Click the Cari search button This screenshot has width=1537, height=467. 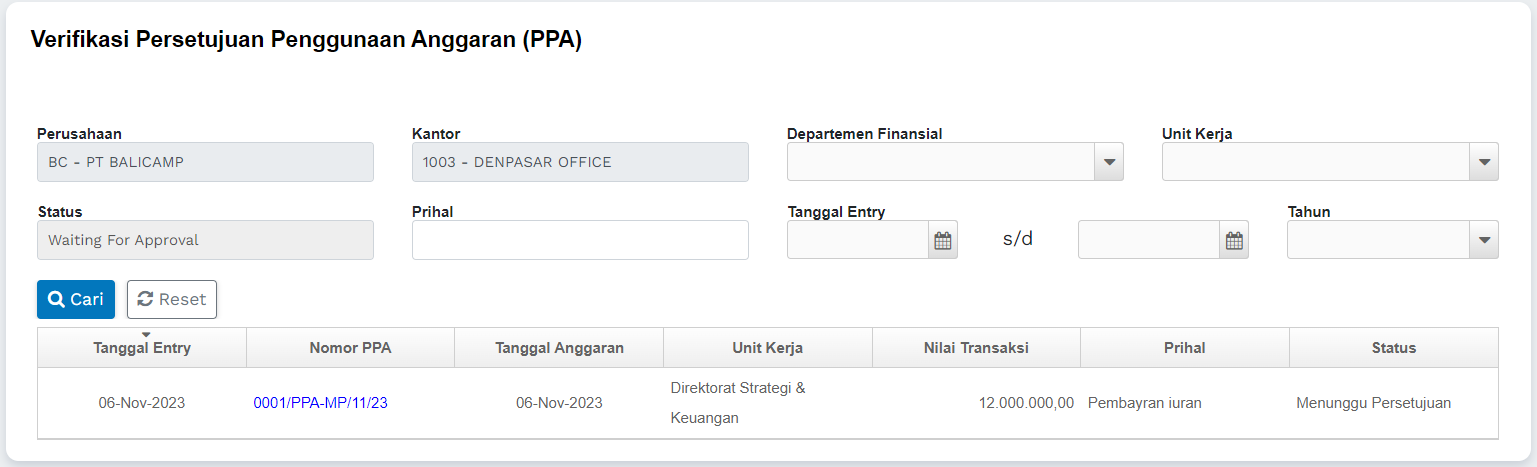coord(76,299)
